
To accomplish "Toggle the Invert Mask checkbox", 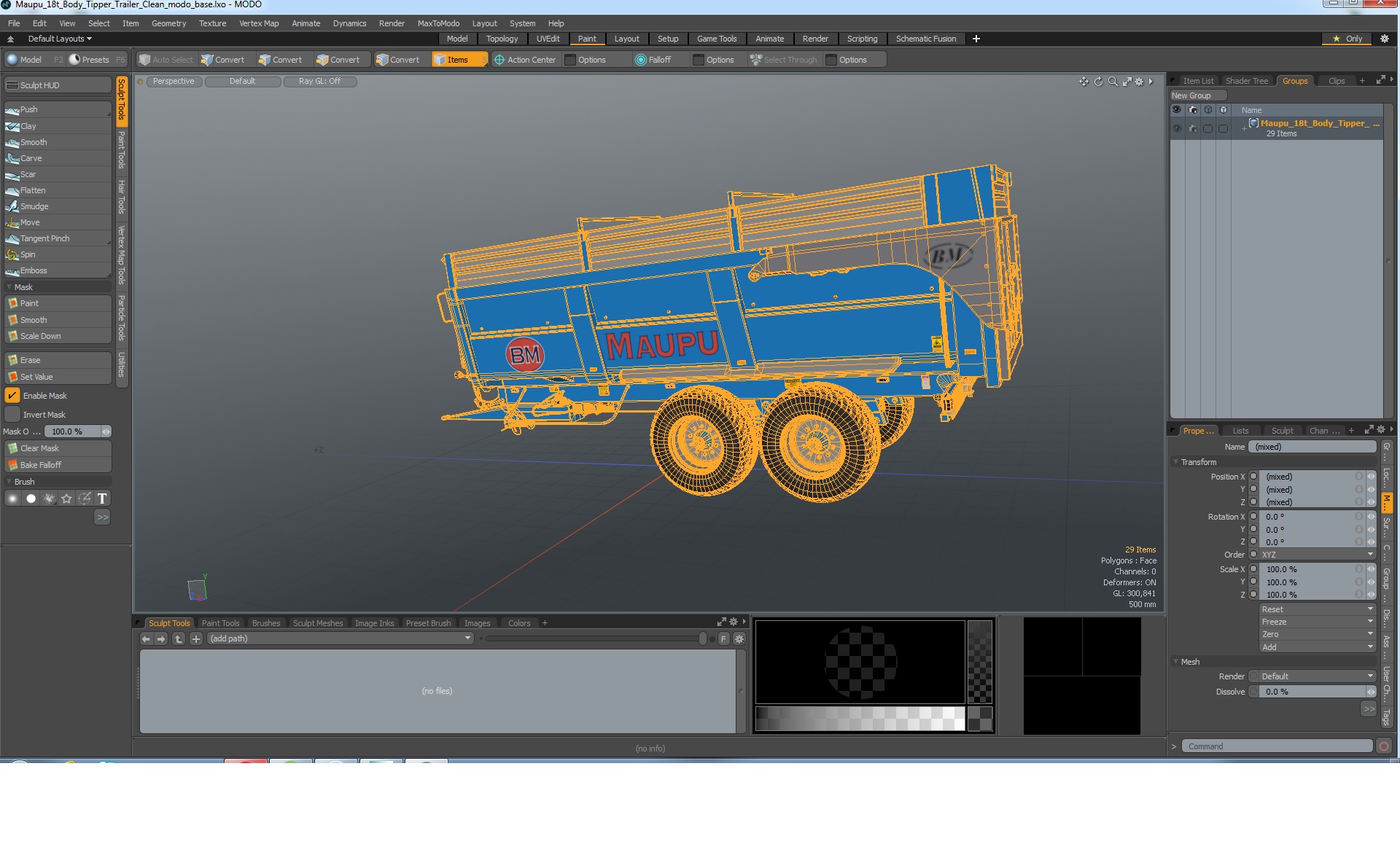I will [12, 415].
